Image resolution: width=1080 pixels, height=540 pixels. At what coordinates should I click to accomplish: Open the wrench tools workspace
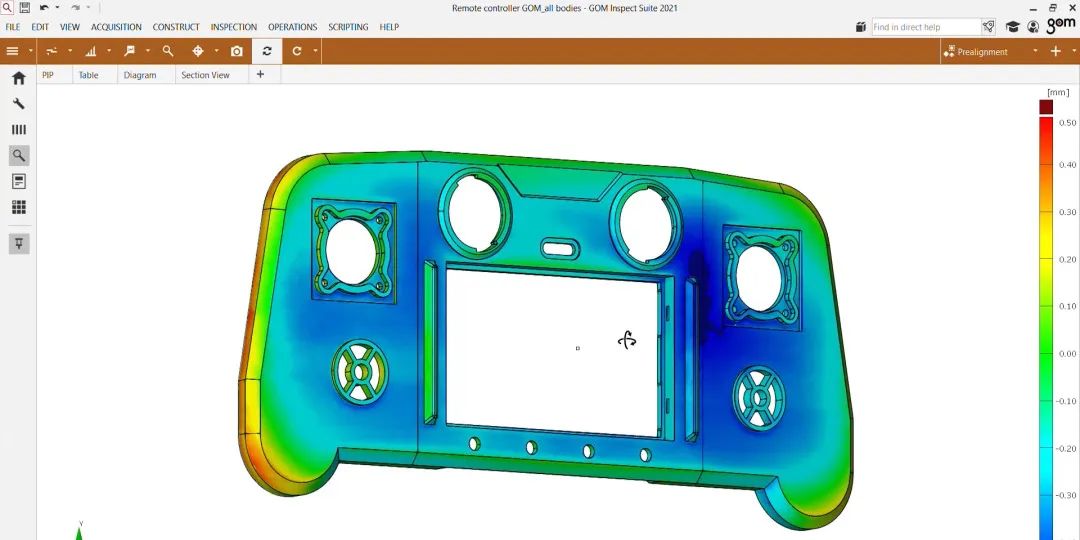(19, 103)
